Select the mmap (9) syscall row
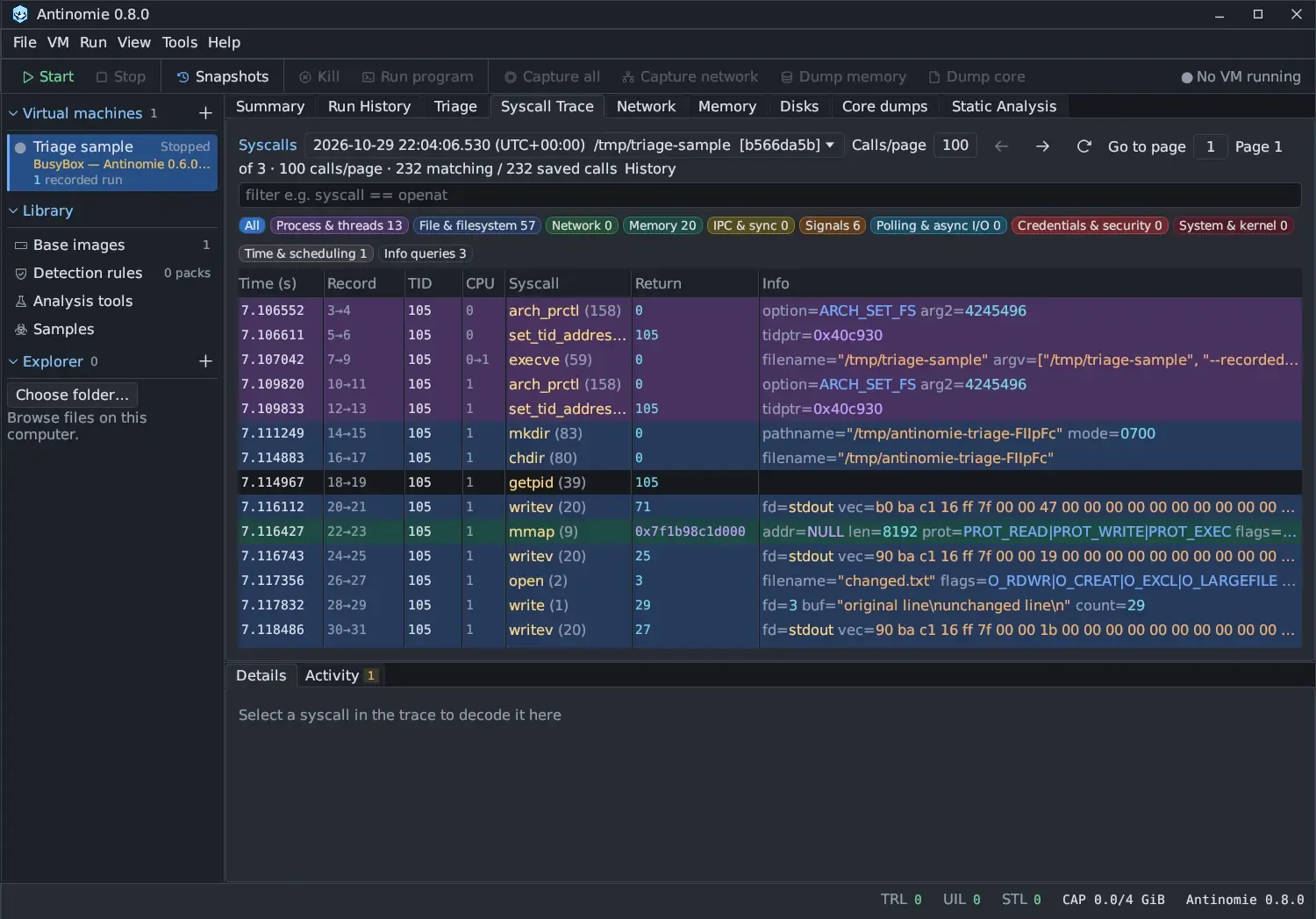 point(769,531)
